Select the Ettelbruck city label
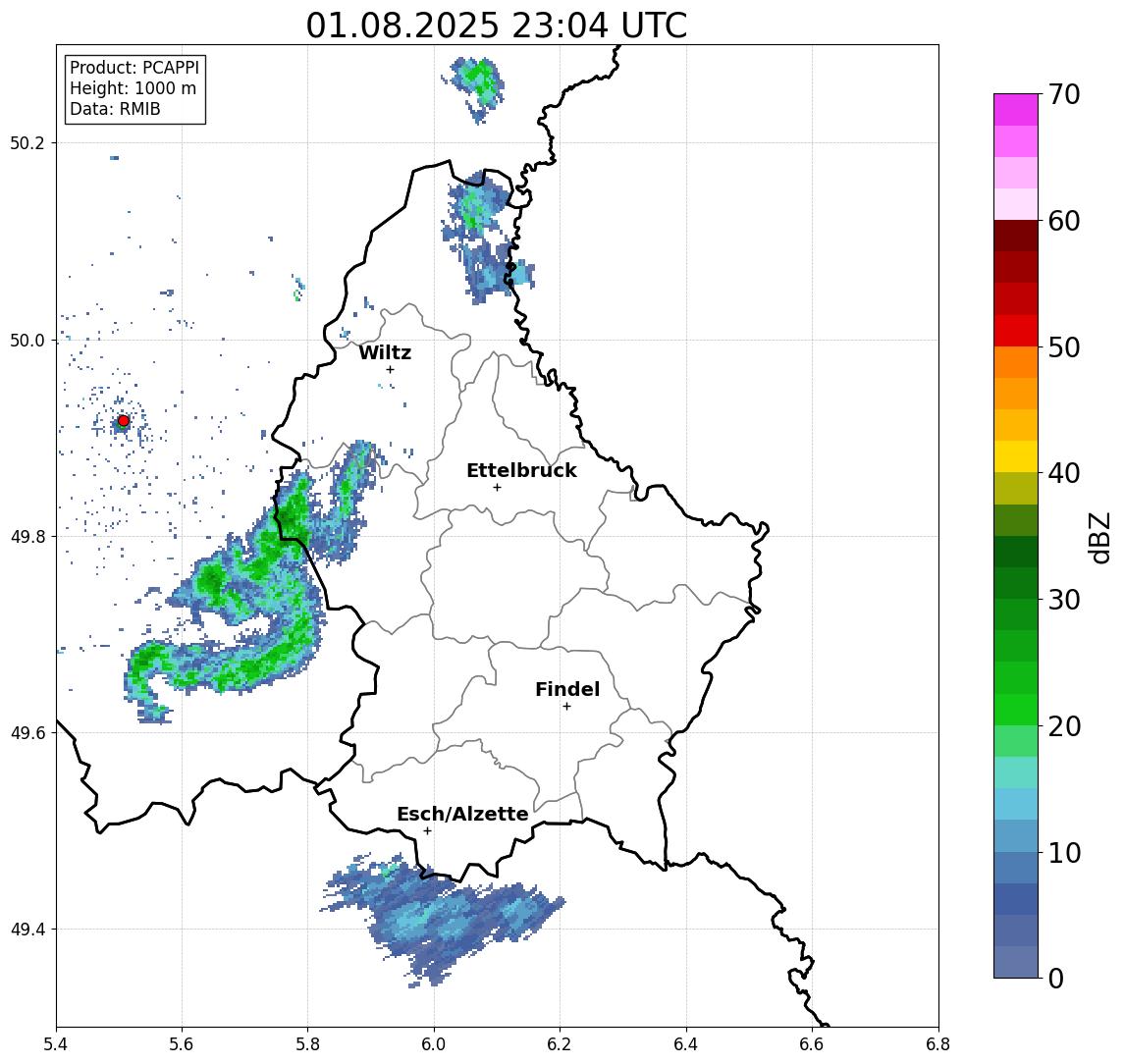 pos(521,470)
